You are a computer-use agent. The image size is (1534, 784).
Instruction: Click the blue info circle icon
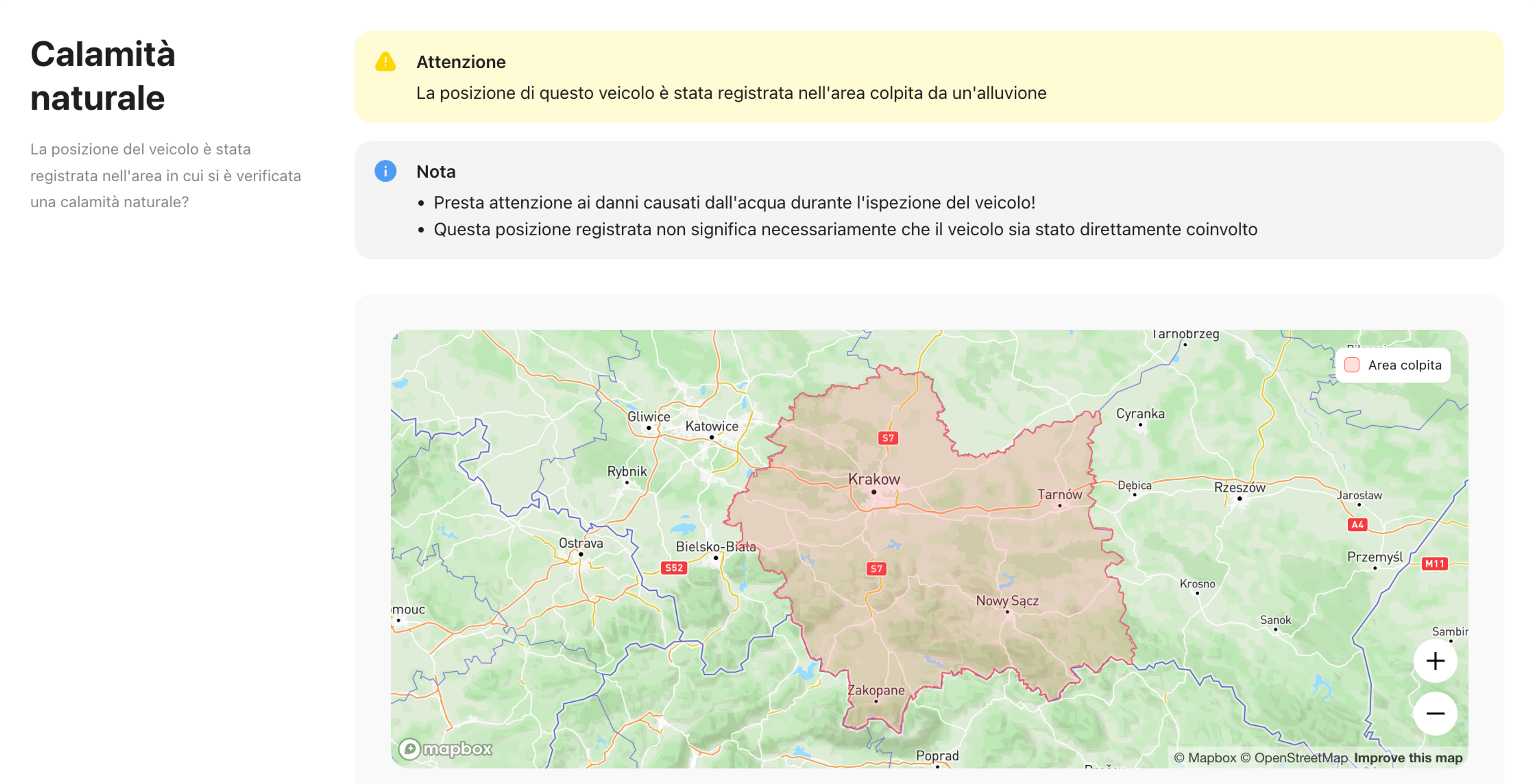click(x=385, y=171)
